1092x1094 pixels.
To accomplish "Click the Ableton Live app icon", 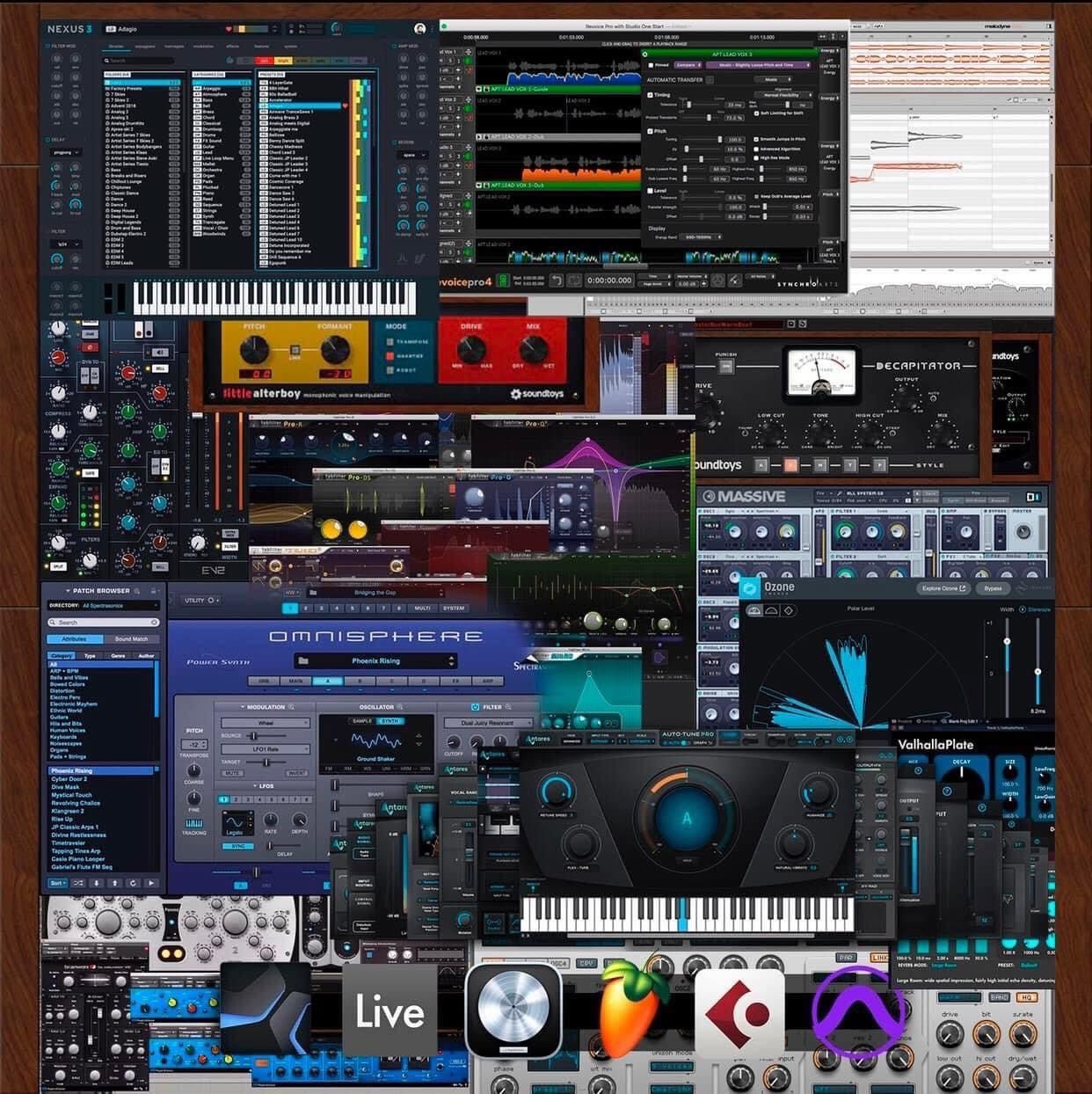I will coord(389,1010).
